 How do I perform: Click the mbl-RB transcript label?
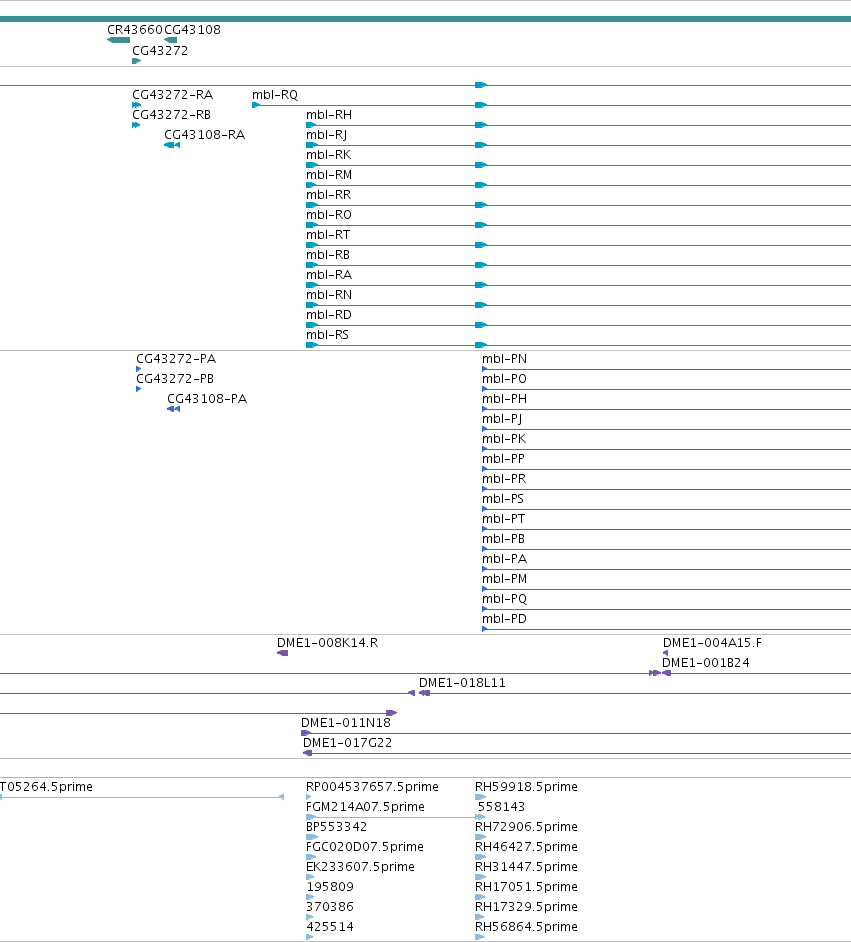point(328,255)
